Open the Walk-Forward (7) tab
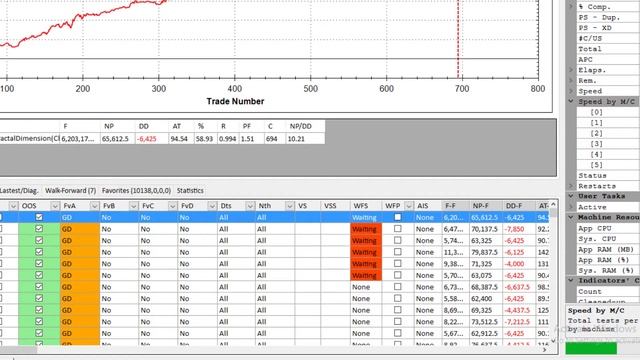640x360 pixels. [70, 191]
